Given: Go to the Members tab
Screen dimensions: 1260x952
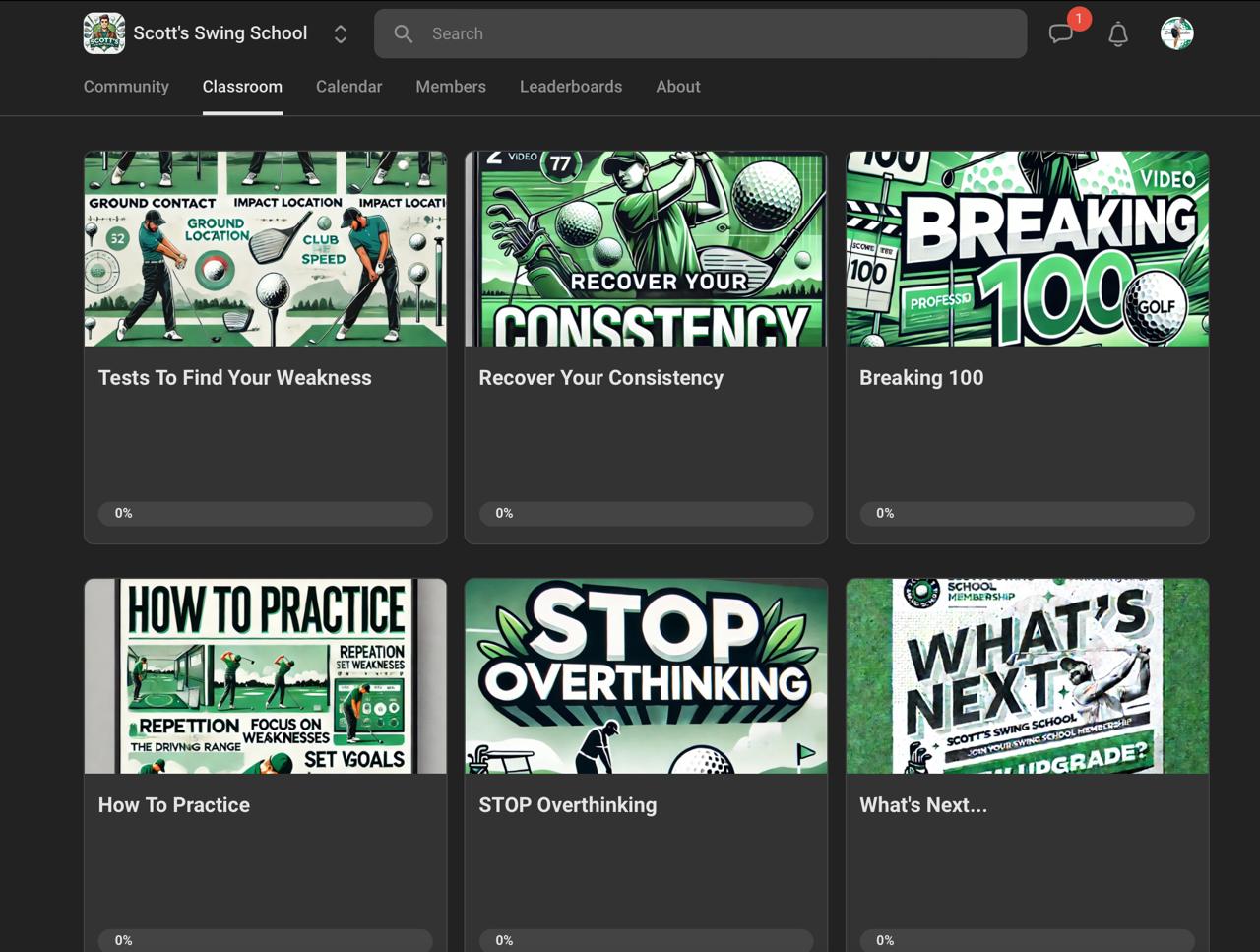Looking at the screenshot, I should [451, 87].
